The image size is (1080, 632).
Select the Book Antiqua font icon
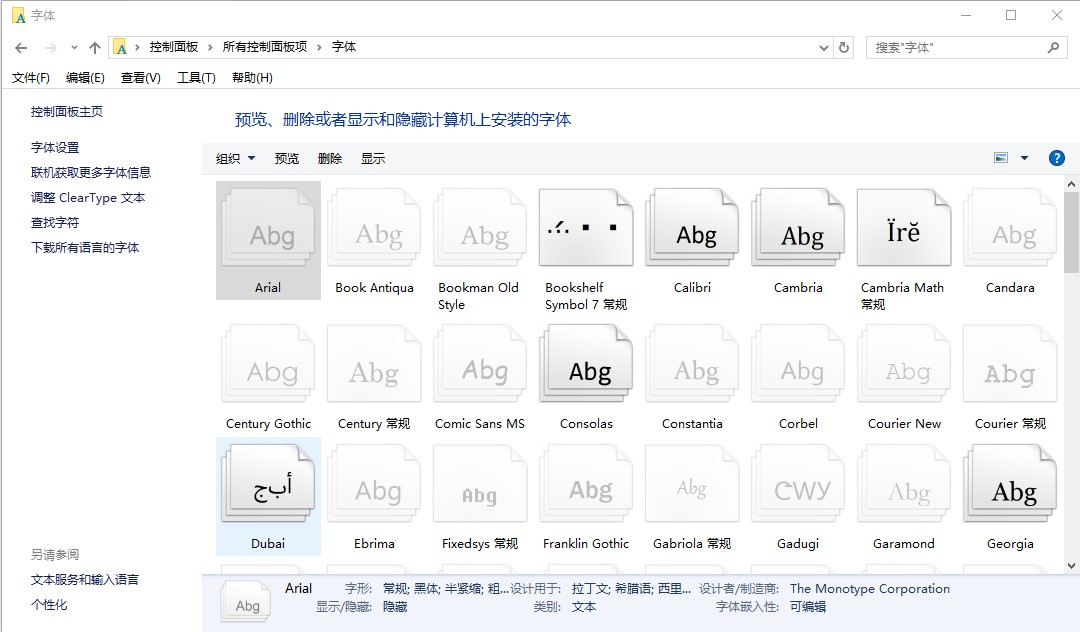click(x=374, y=229)
